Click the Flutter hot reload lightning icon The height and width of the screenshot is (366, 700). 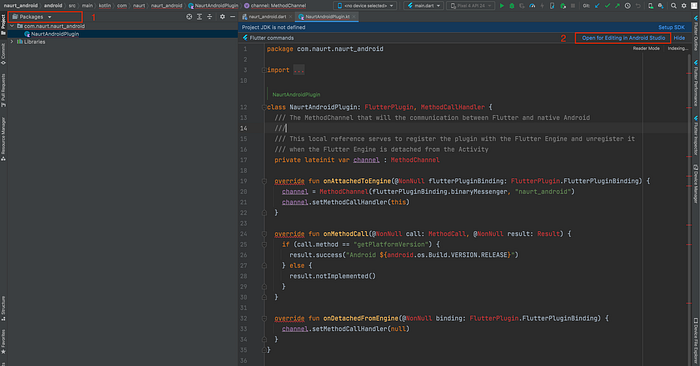[542, 6]
